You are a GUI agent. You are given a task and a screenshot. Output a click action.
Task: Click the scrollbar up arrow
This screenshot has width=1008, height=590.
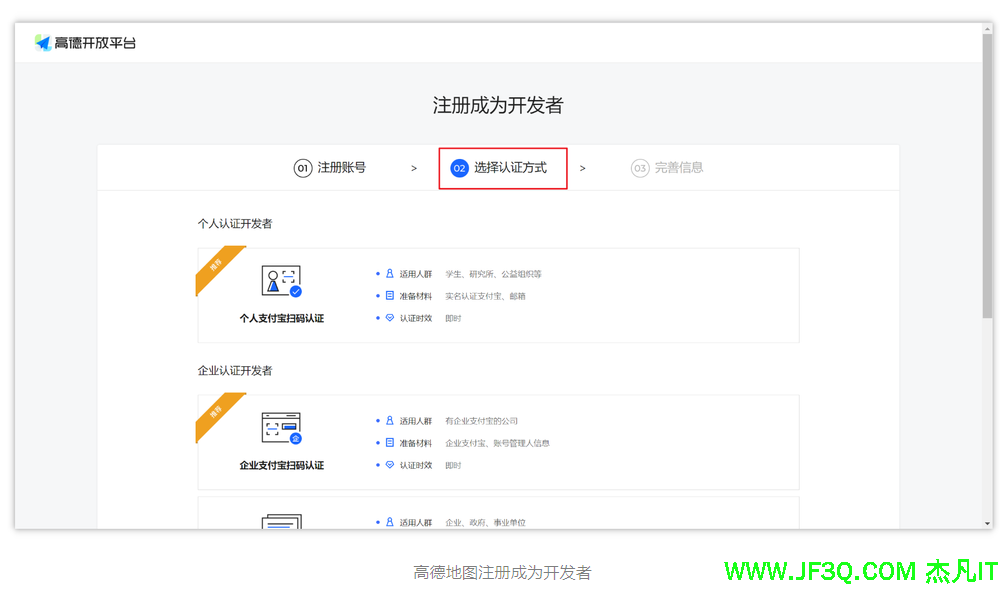987,30
